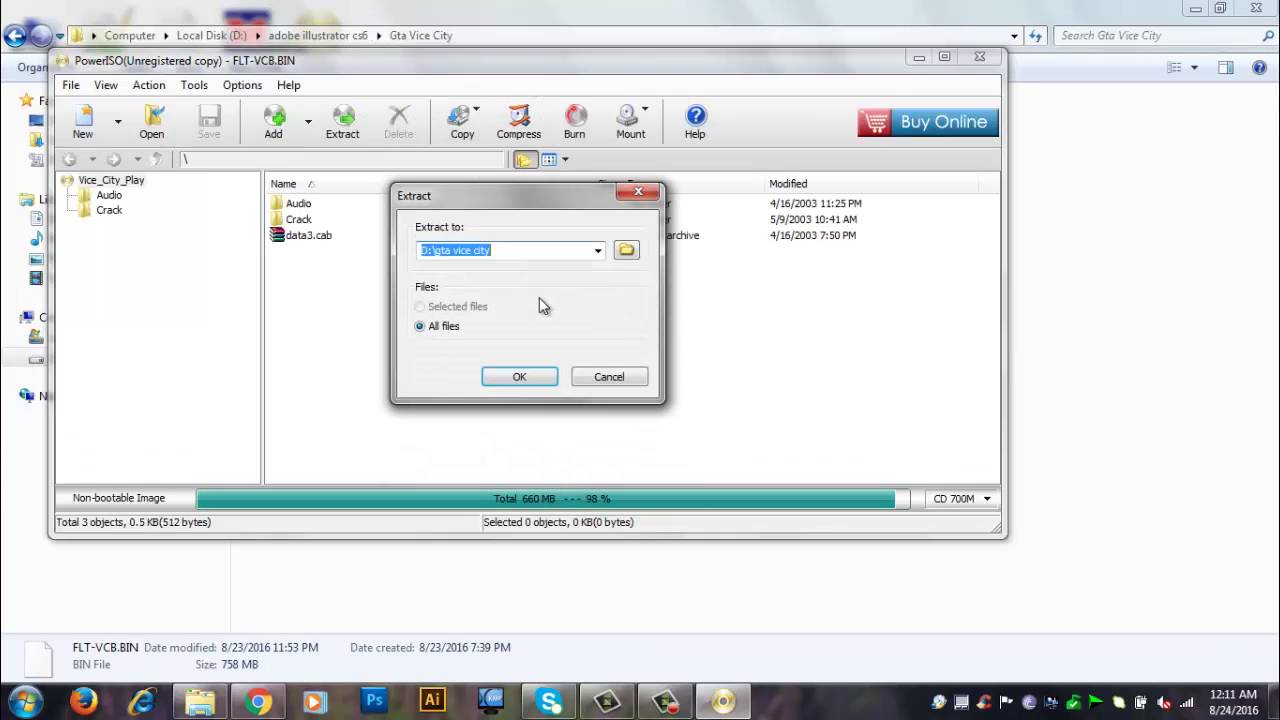Open the Action menu
The width and height of the screenshot is (1280, 720).
pos(148,85)
